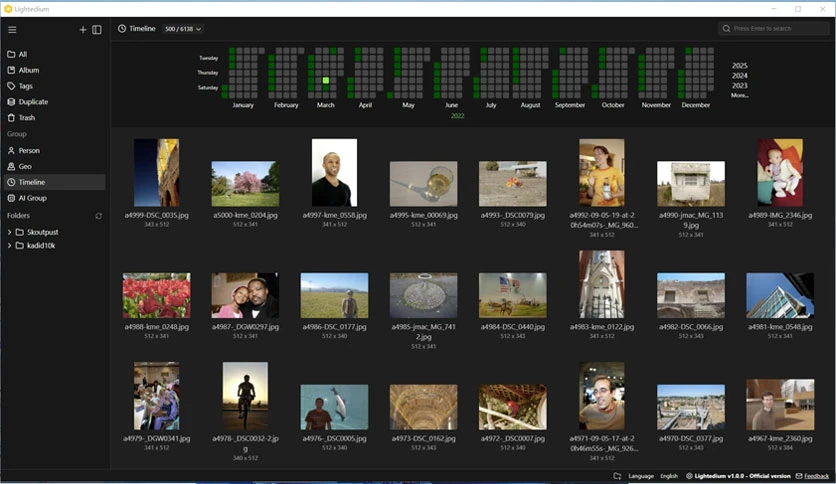Click the Skoutpust folder icon

[20, 232]
